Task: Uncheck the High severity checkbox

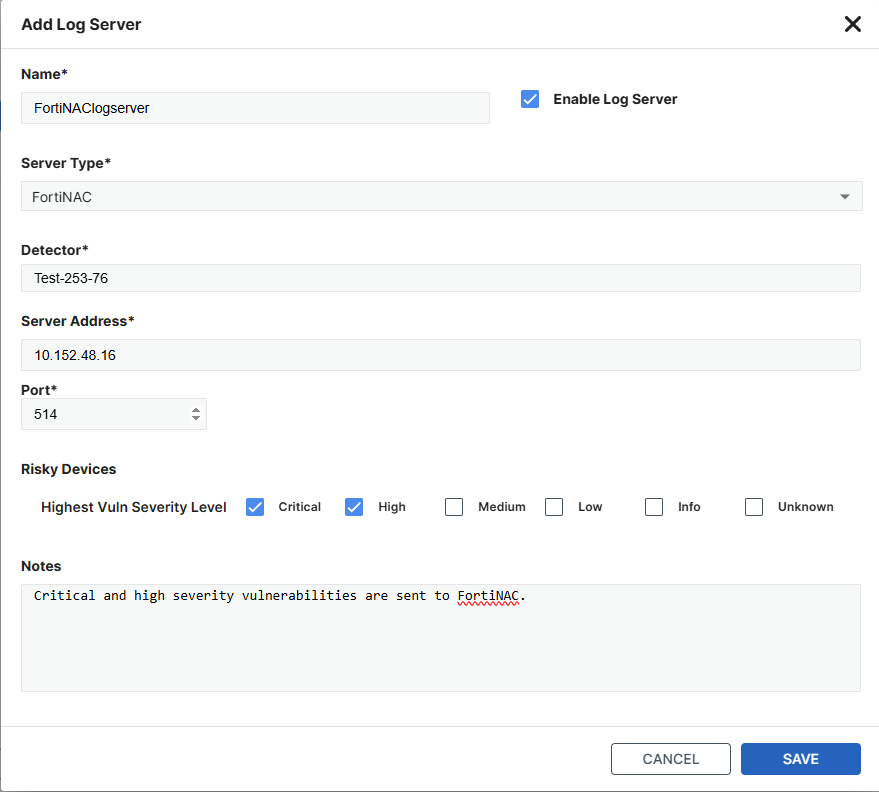Action: tap(354, 507)
